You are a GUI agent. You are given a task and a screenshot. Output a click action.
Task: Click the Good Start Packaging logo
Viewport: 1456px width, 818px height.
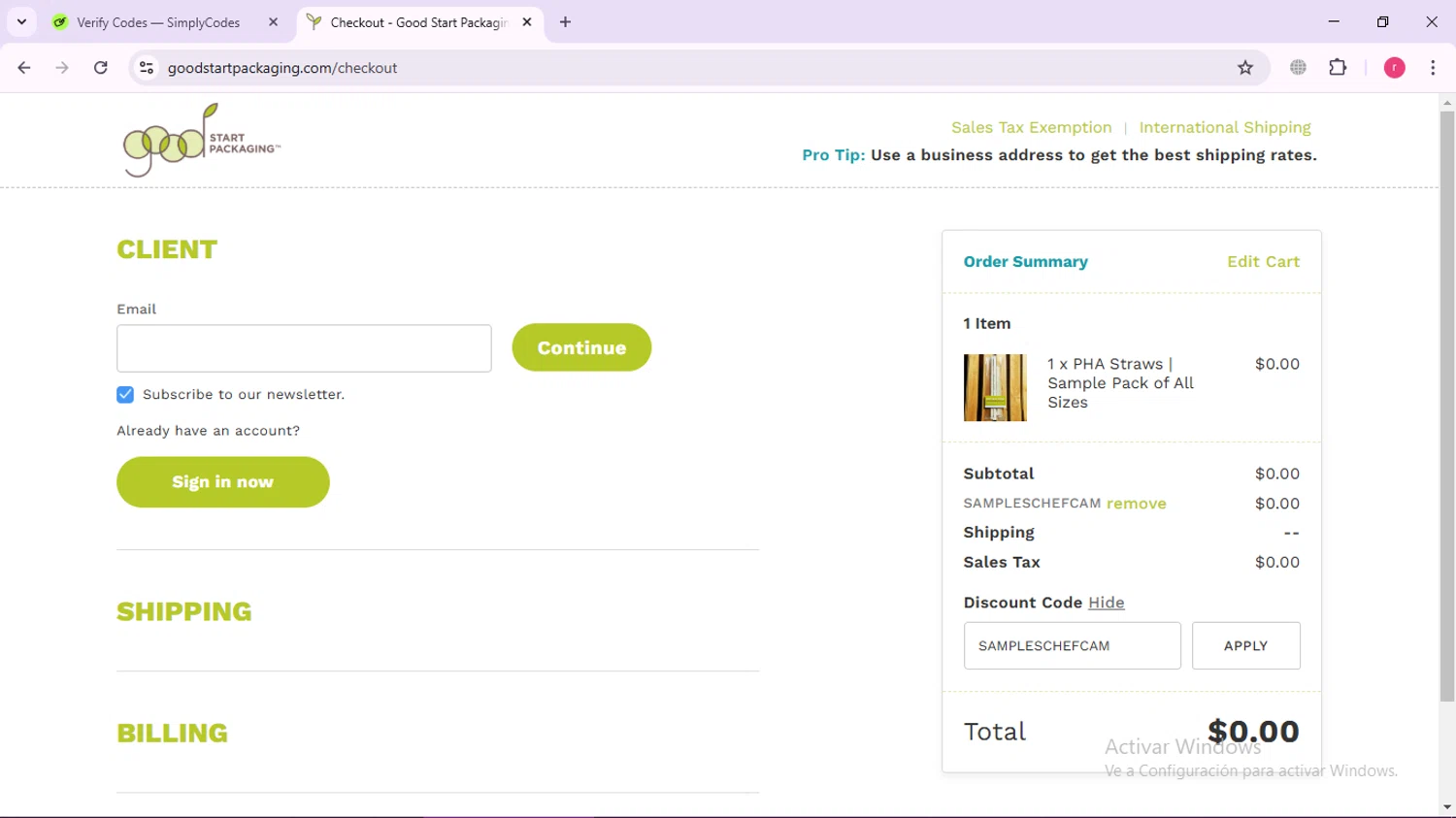pos(201,141)
